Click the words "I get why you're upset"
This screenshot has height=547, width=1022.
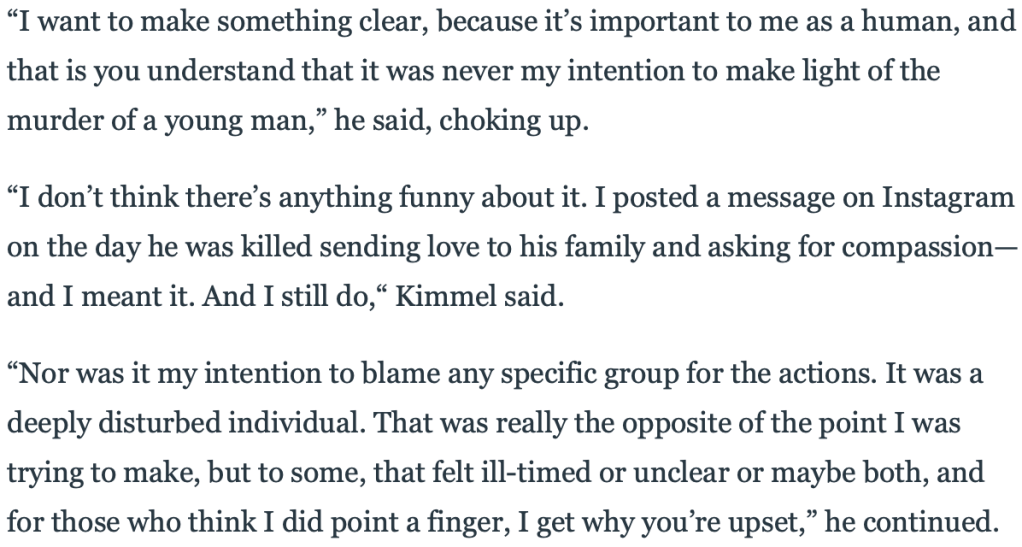(x=664, y=522)
